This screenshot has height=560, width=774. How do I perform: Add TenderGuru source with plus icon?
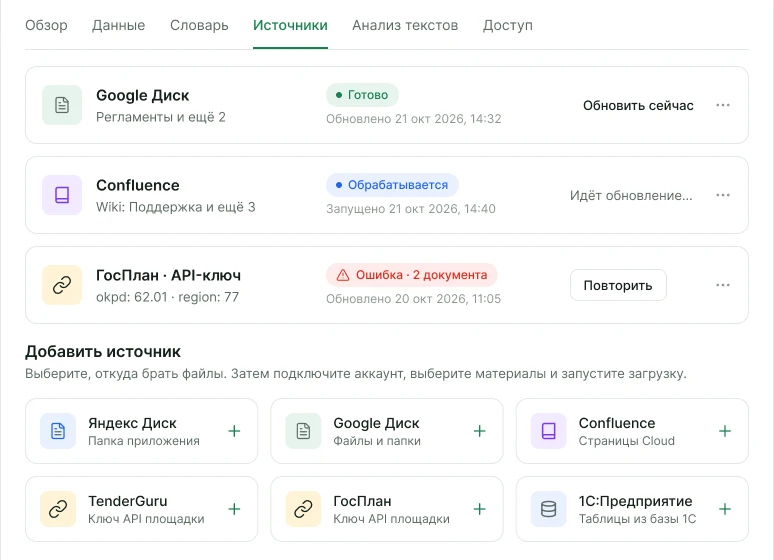tap(234, 509)
